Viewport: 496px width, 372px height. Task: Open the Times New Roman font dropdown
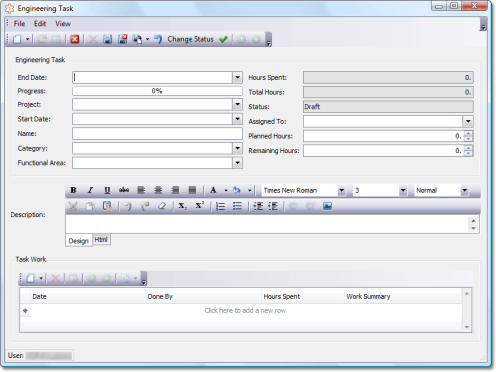point(341,191)
